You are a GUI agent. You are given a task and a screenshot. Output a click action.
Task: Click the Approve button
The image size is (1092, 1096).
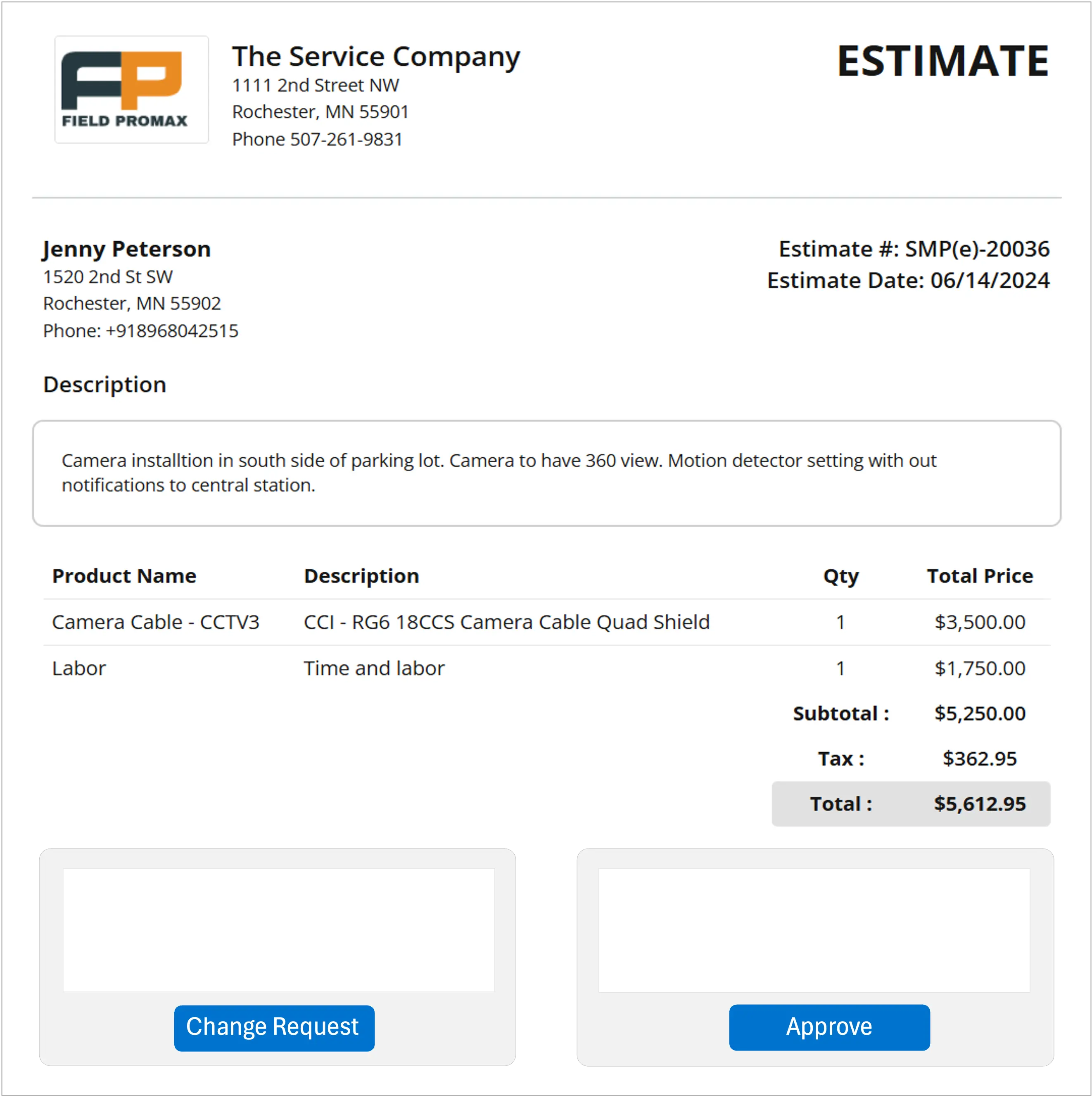click(x=829, y=1027)
